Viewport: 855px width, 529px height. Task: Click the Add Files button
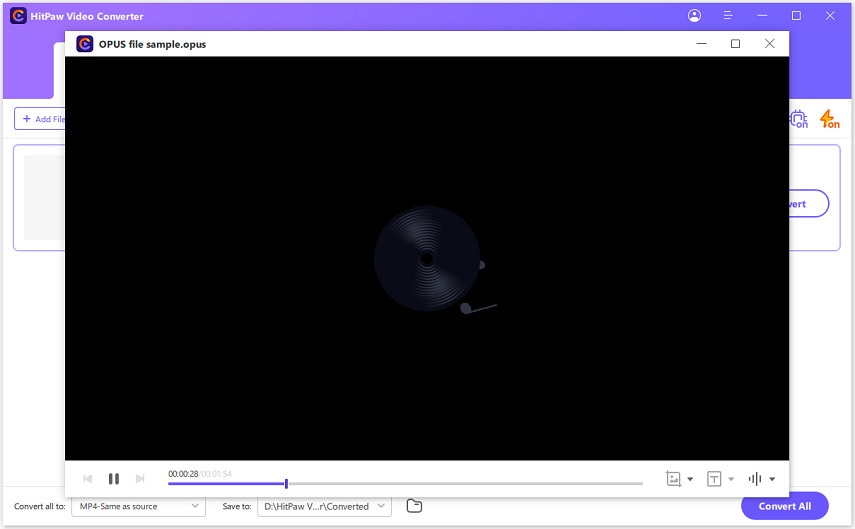[x=41, y=119]
